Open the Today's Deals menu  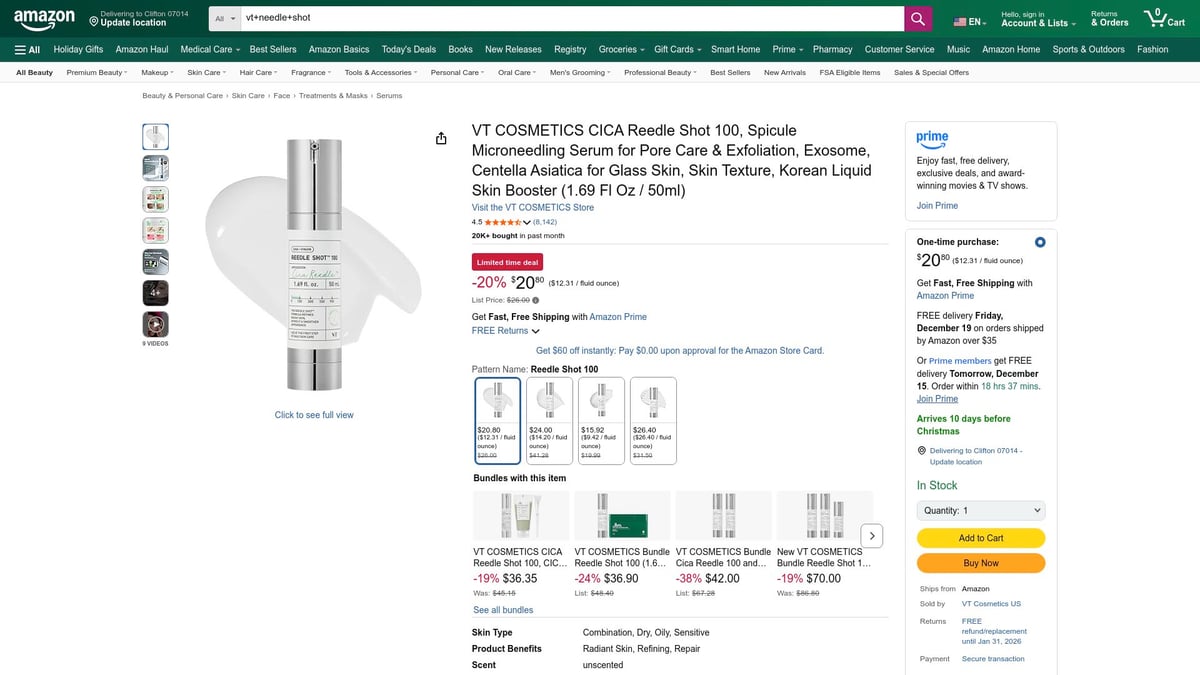[408, 48]
